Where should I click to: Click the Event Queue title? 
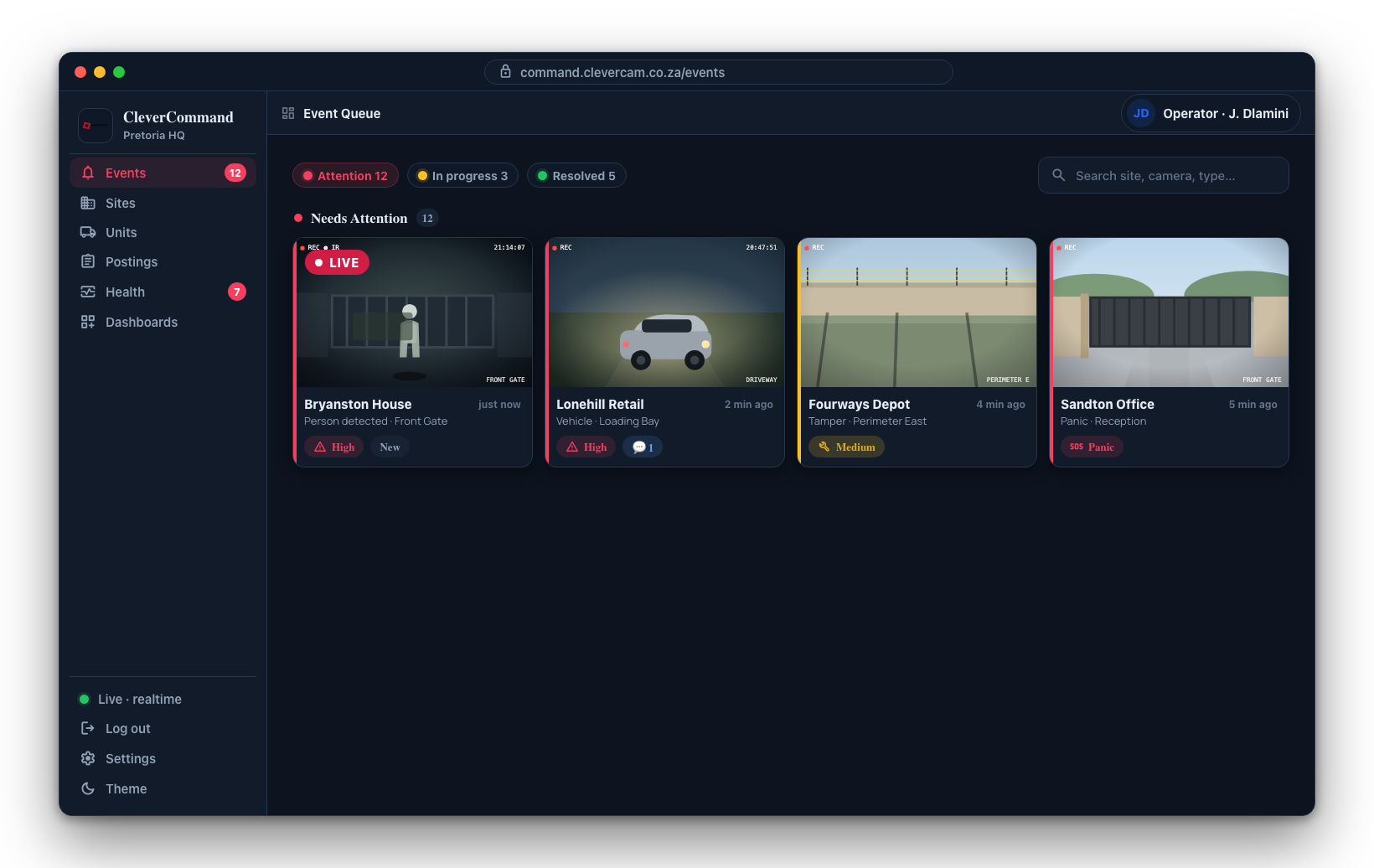click(342, 113)
